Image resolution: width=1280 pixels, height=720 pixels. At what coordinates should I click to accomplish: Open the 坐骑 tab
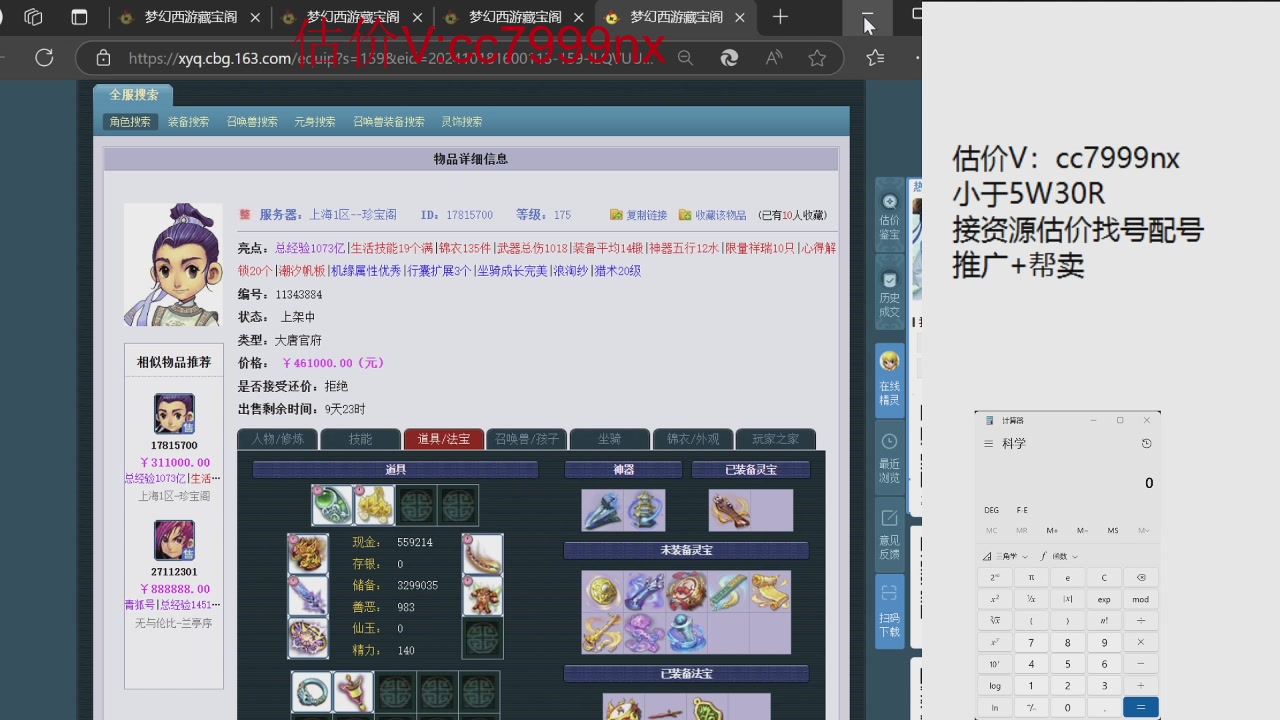609,439
